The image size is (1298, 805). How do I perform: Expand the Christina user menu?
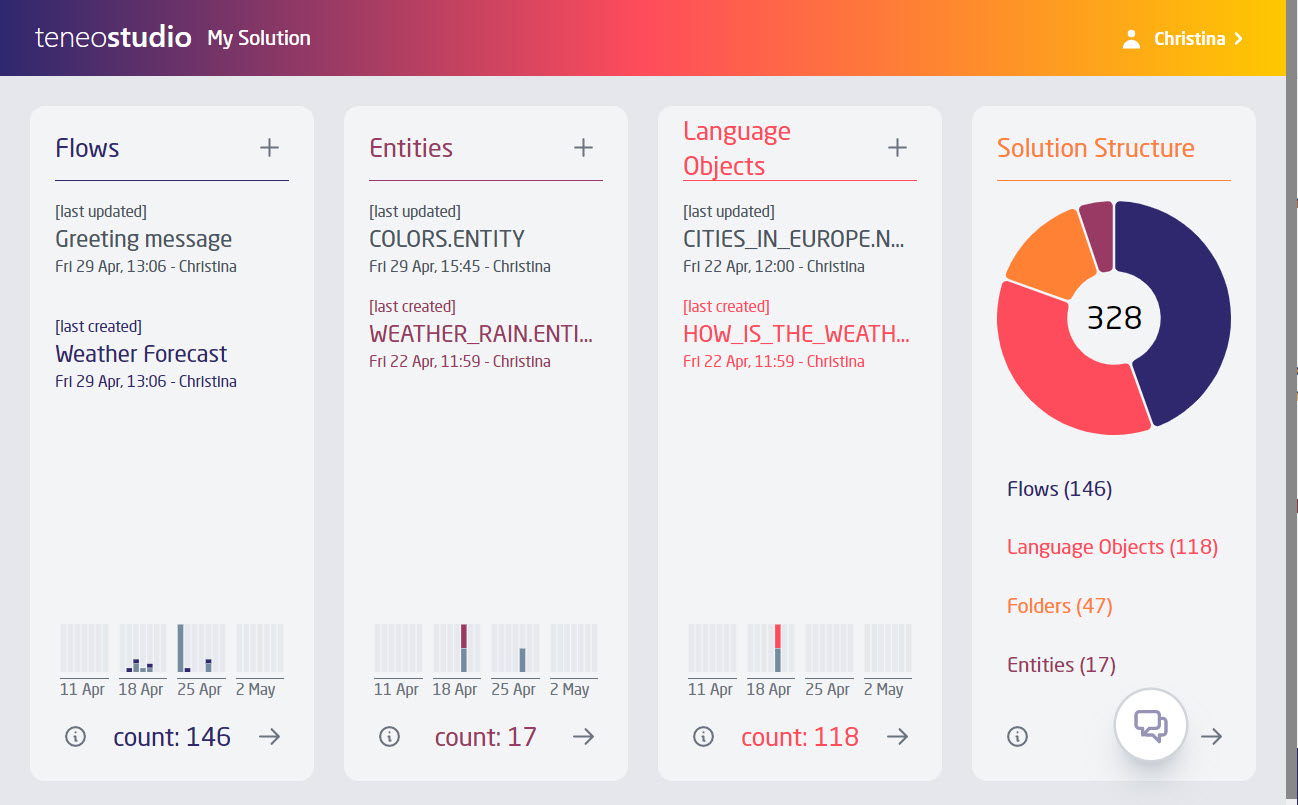pyautogui.click(x=1186, y=39)
